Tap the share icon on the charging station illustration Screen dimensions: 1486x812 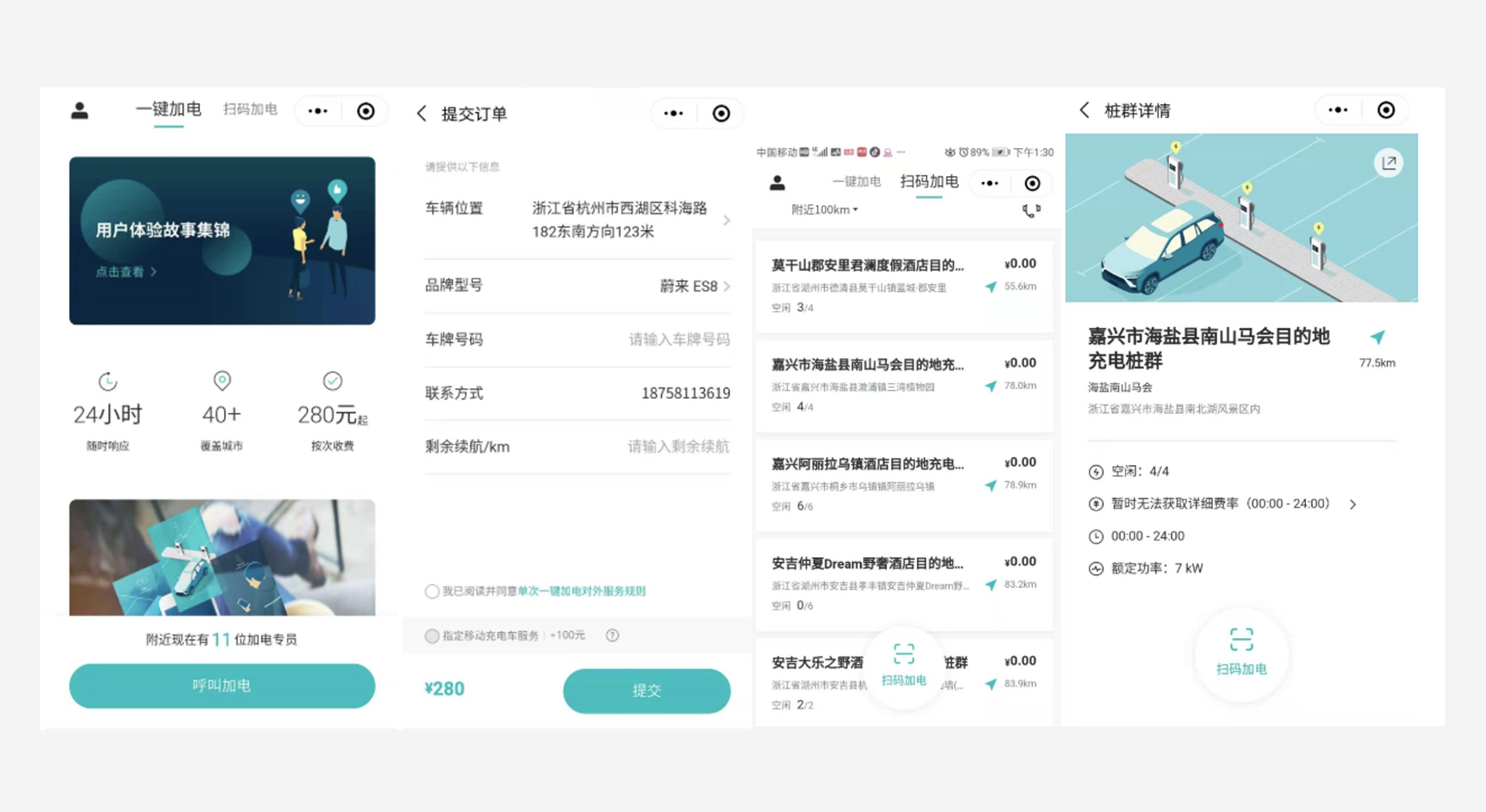click(x=1390, y=163)
